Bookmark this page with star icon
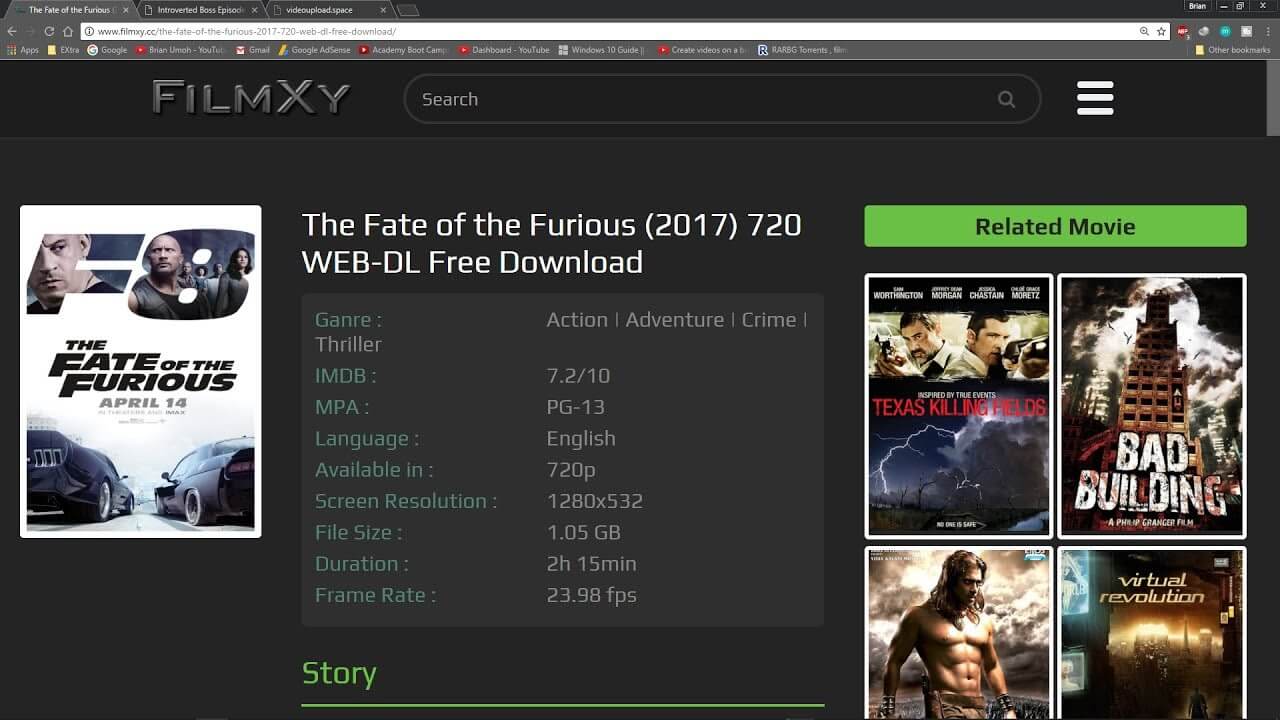 (1161, 31)
